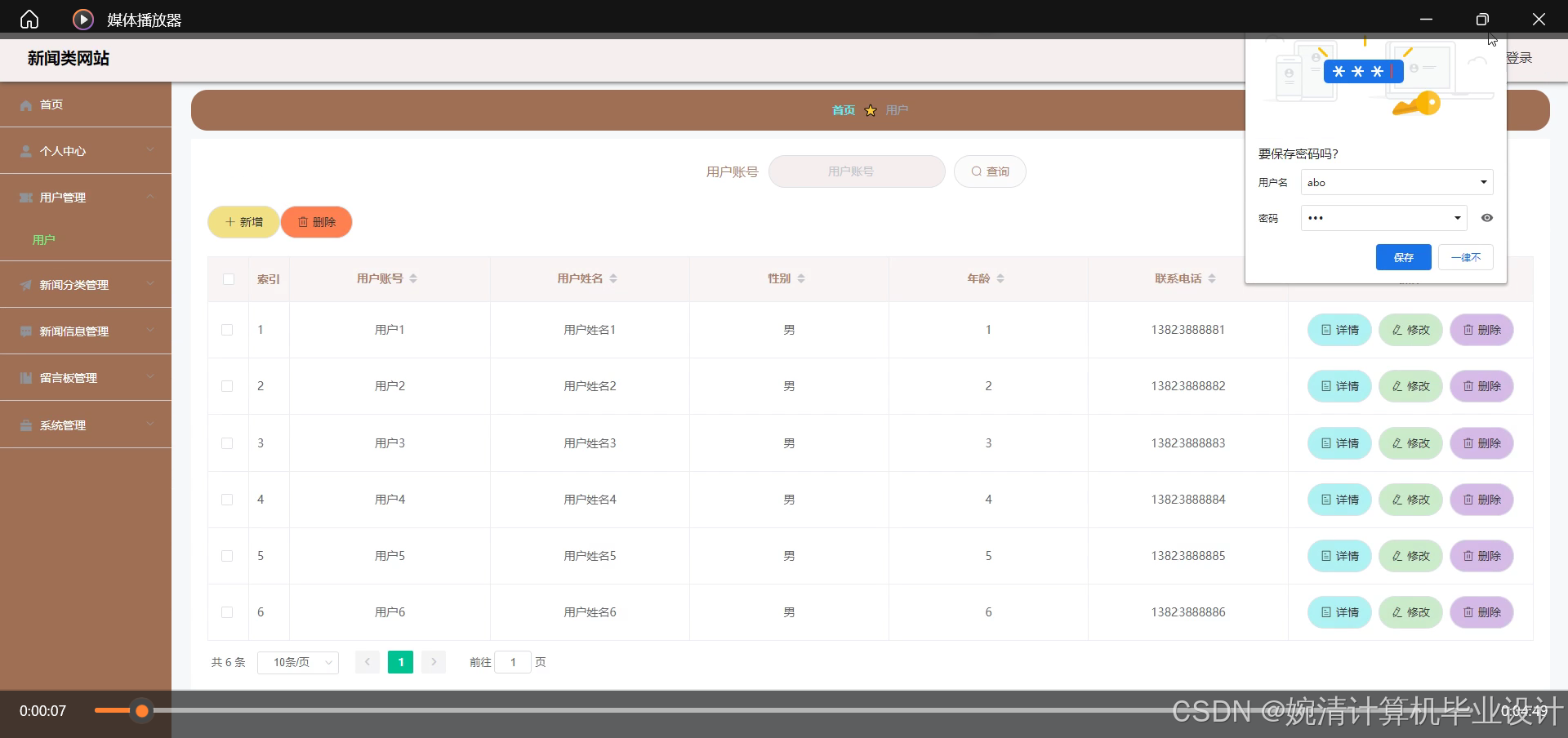This screenshot has height=738, width=1568.
Task: Click the orange 删除 batch button
Action: [317, 222]
